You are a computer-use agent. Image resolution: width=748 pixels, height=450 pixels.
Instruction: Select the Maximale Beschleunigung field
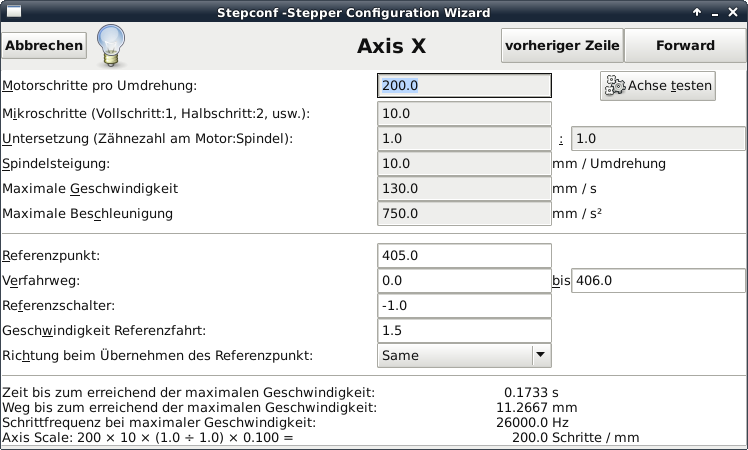[465, 213]
